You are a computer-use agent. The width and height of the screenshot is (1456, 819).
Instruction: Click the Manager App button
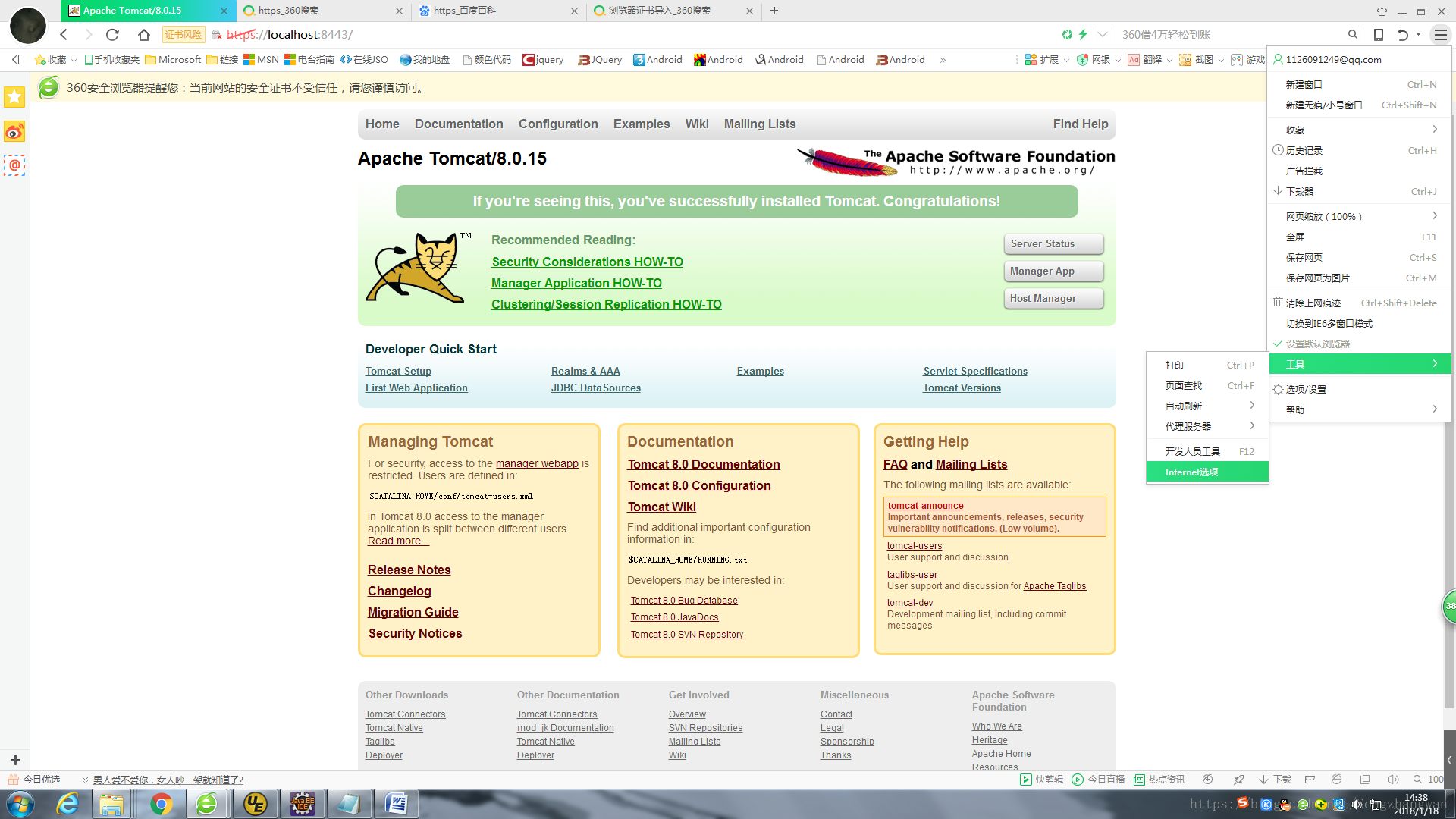[x=1053, y=271]
